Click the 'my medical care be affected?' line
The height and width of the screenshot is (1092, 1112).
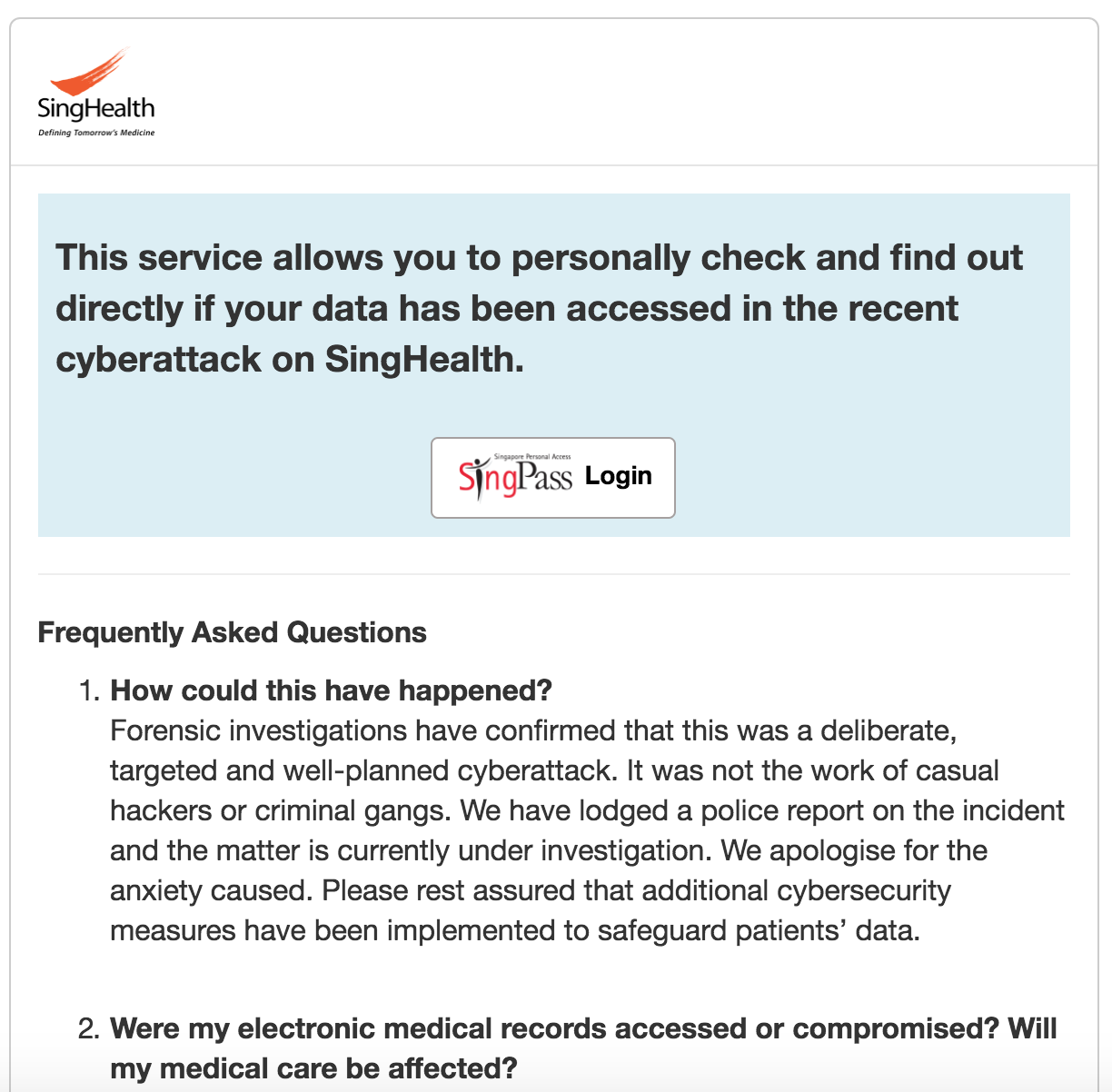tap(313, 1068)
